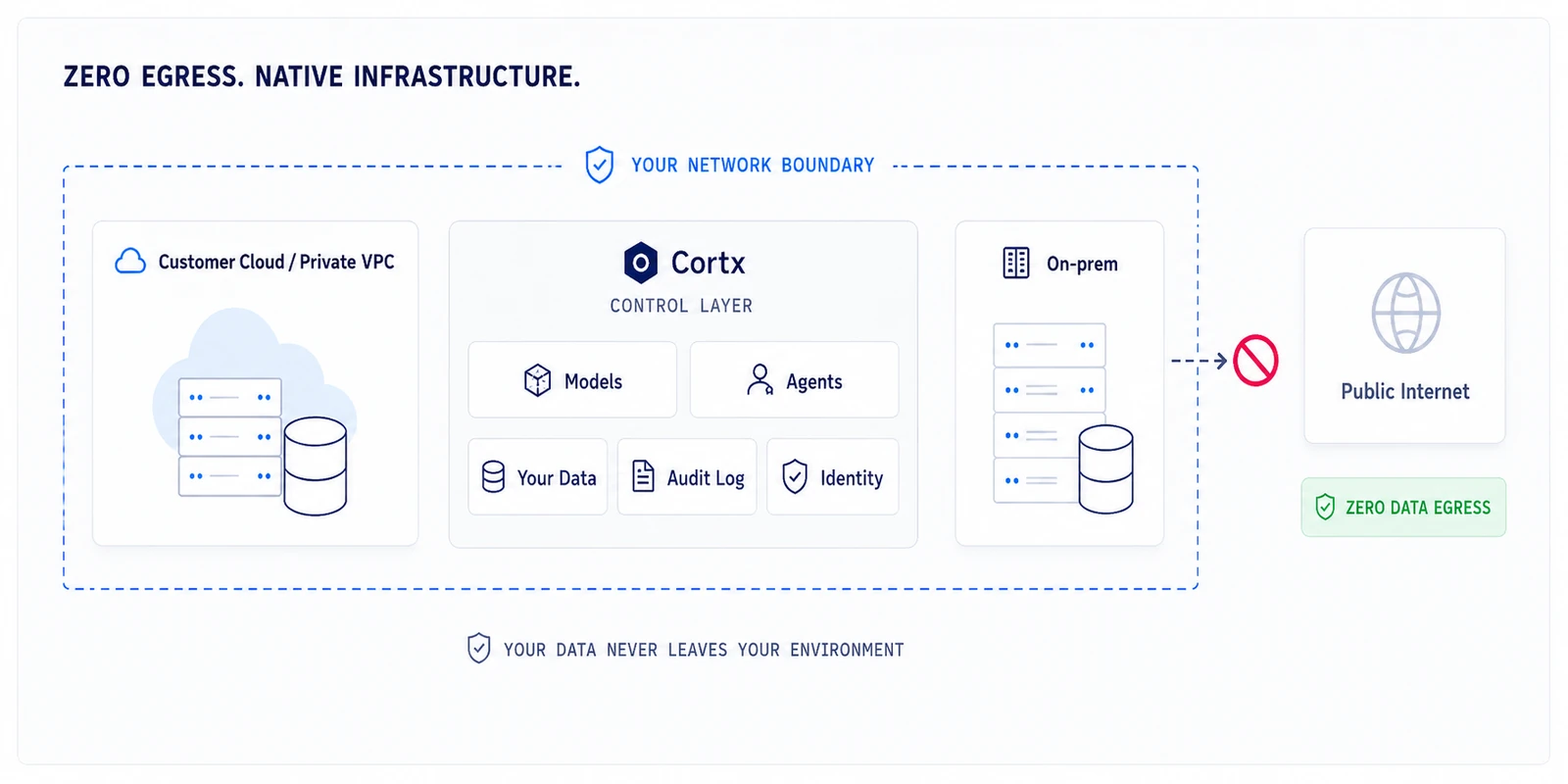Click the Cortx hexagon logo
The height and width of the screenshot is (784, 1568).
(x=641, y=263)
